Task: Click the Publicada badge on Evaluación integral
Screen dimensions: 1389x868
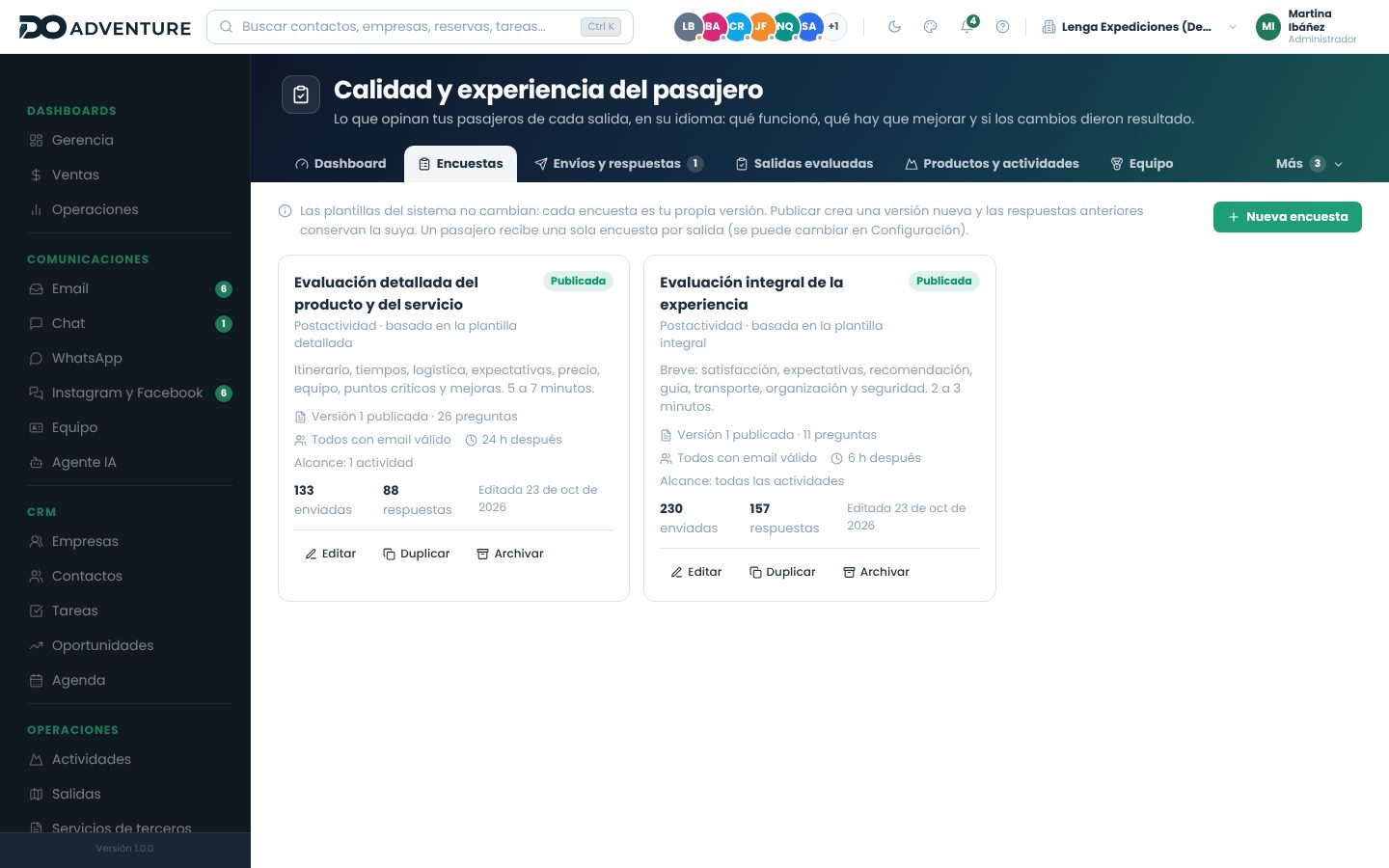Action: (943, 281)
